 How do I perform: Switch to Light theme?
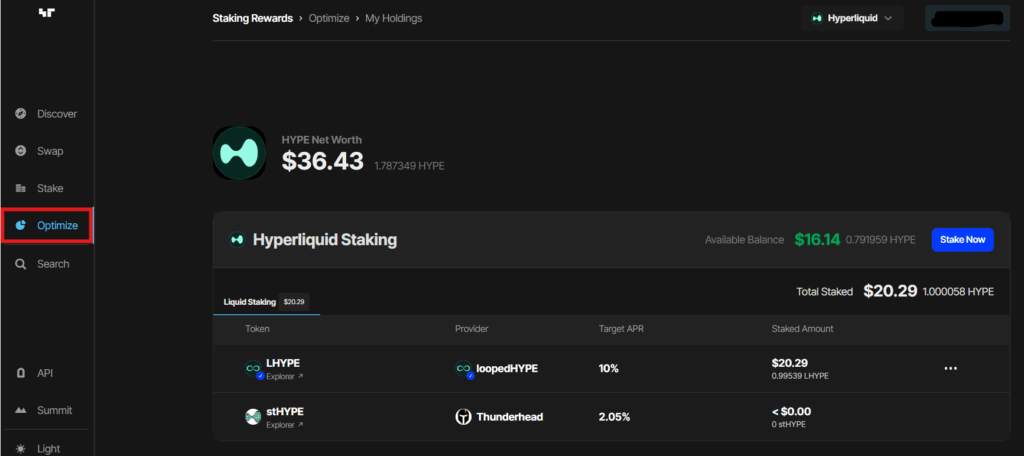(39, 449)
